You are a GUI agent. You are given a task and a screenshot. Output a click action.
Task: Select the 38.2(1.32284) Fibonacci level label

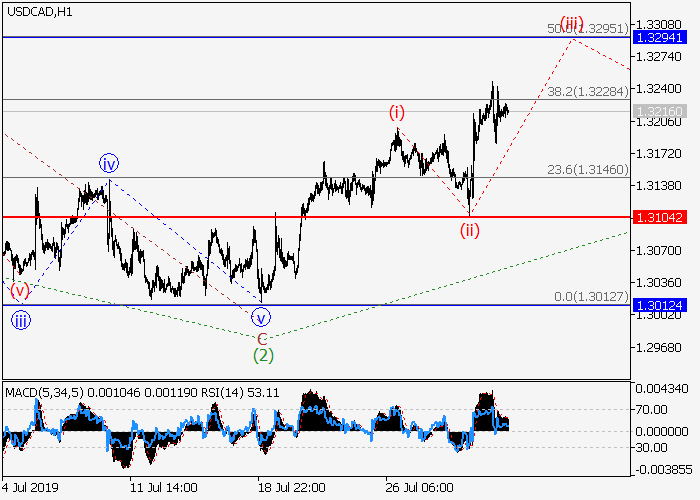pyautogui.click(x=587, y=91)
